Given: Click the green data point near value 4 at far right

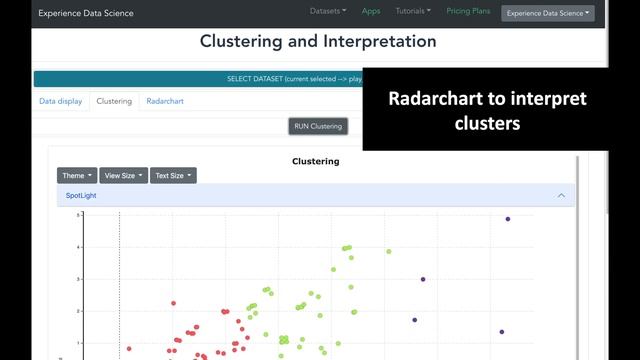Looking at the screenshot, I should [x=389, y=251].
